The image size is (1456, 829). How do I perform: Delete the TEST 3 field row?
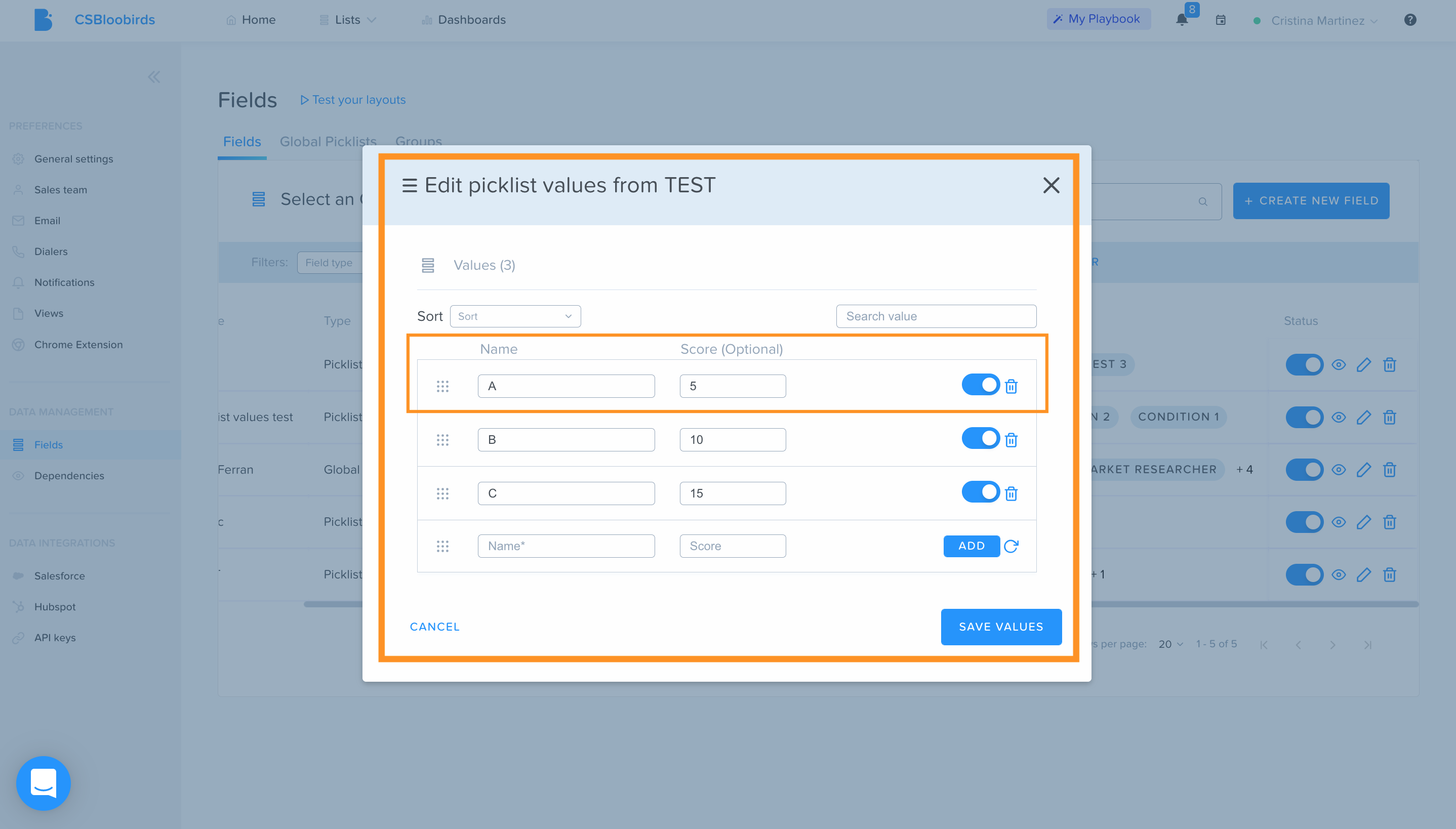1389,364
